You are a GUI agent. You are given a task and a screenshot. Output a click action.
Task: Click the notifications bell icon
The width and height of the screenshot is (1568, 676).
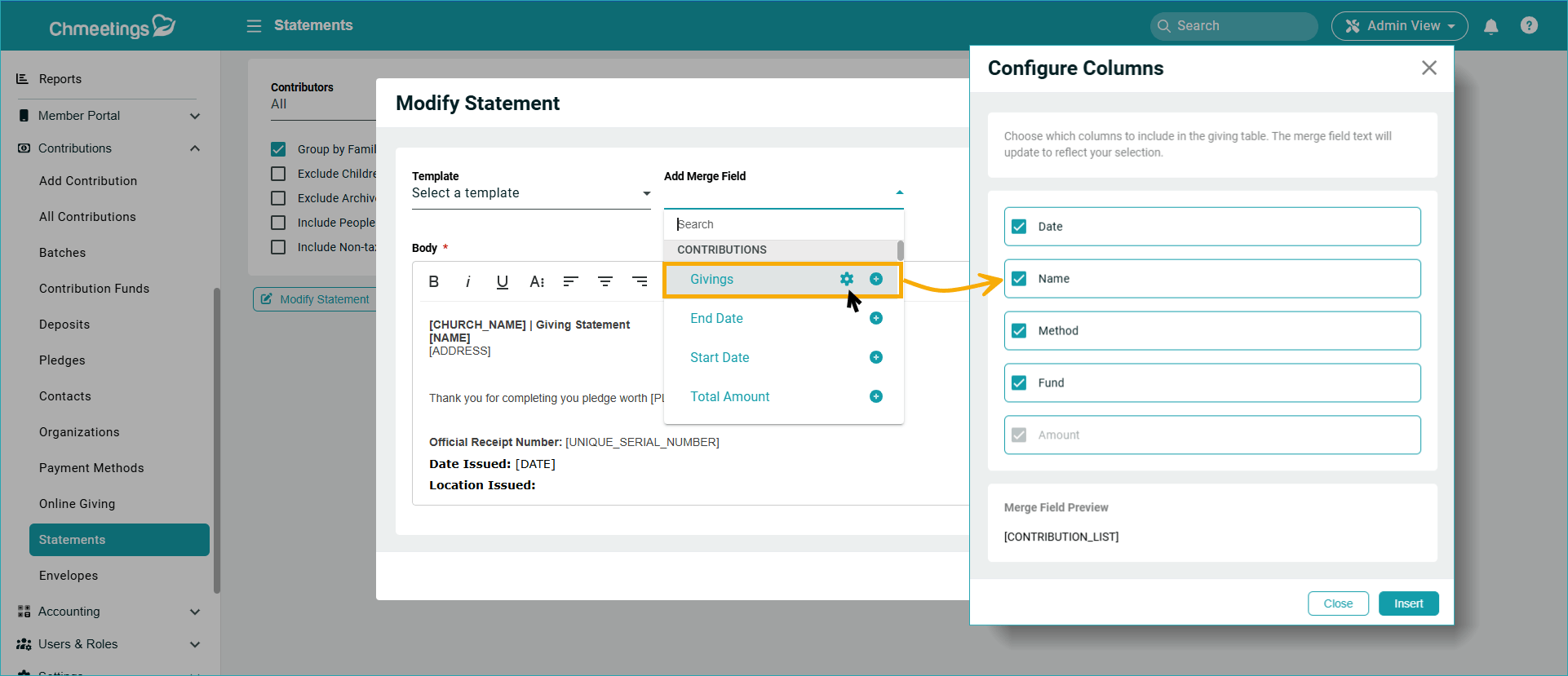coord(1491,26)
